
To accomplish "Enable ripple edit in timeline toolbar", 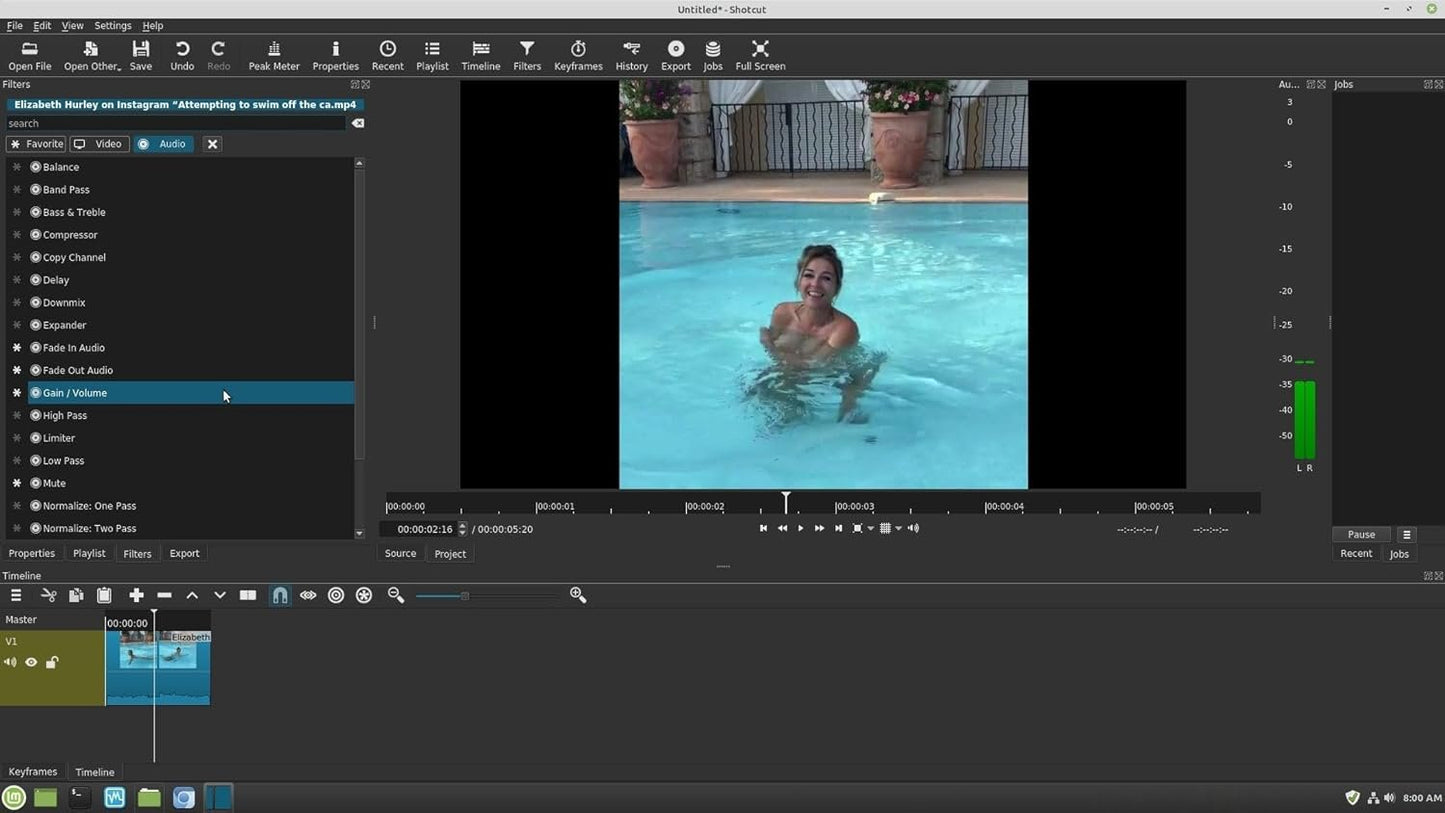I will (336, 595).
